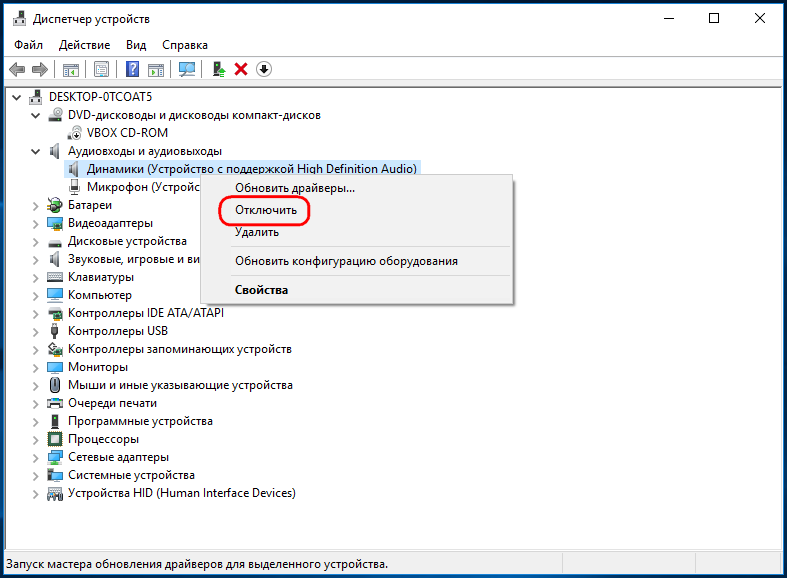
Task: Select Очереди печати label
Action: [x=112, y=403]
